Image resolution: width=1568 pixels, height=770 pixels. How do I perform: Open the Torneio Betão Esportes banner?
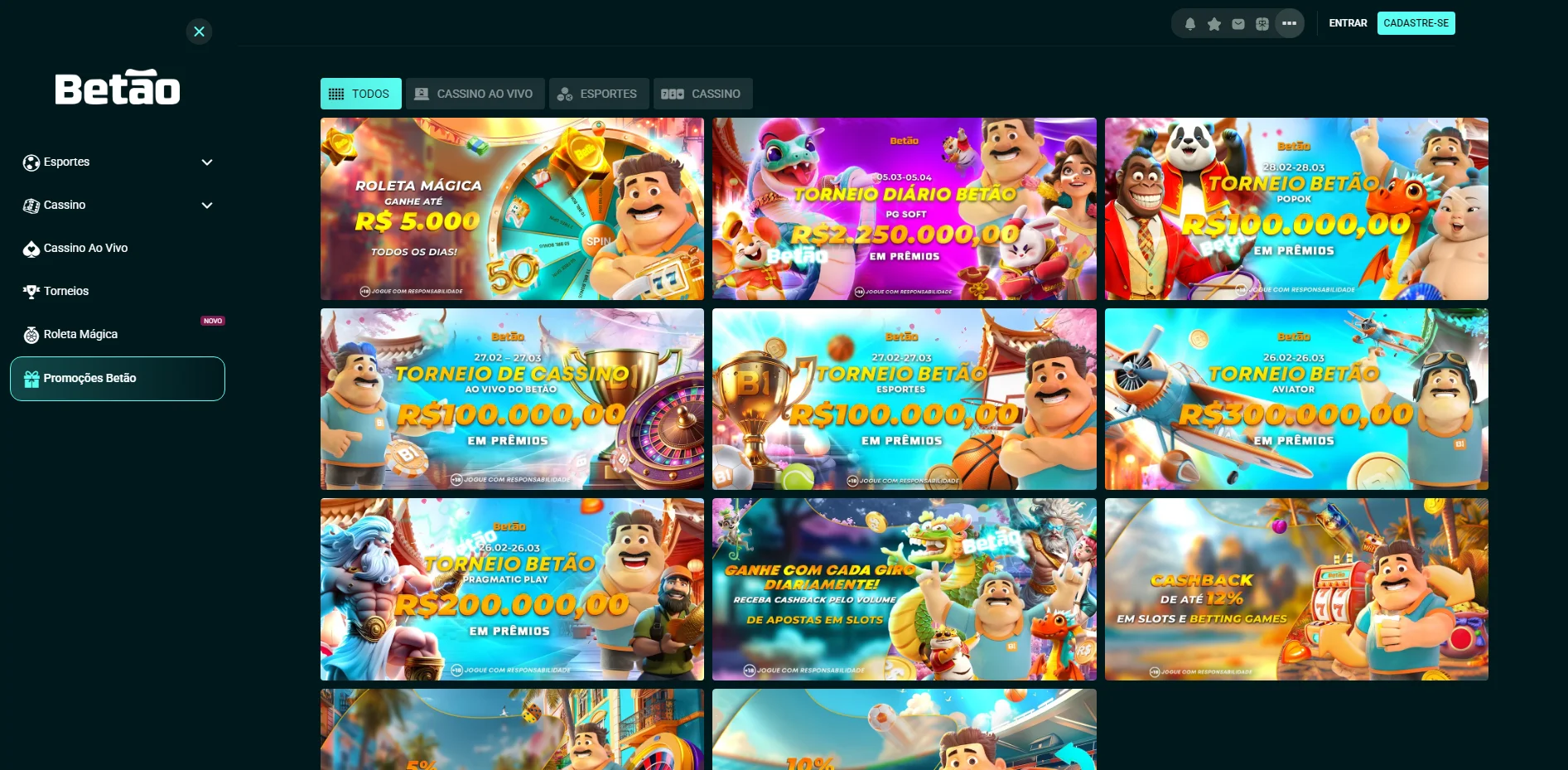pyautogui.click(x=905, y=400)
